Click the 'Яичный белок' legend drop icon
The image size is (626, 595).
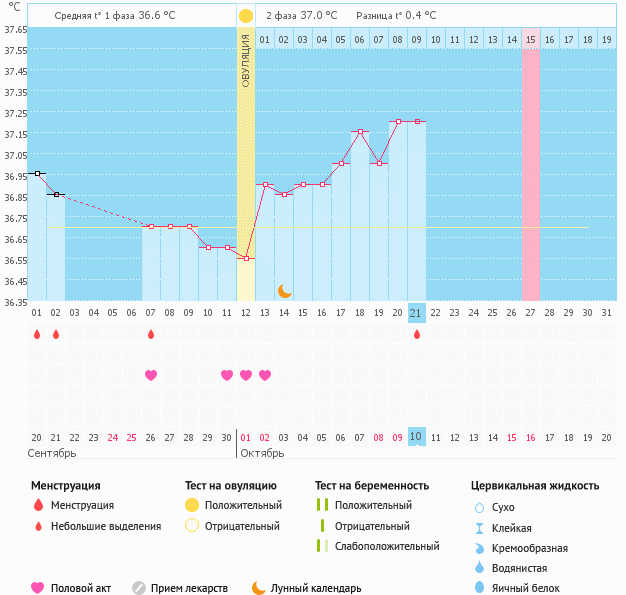point(479,588)
